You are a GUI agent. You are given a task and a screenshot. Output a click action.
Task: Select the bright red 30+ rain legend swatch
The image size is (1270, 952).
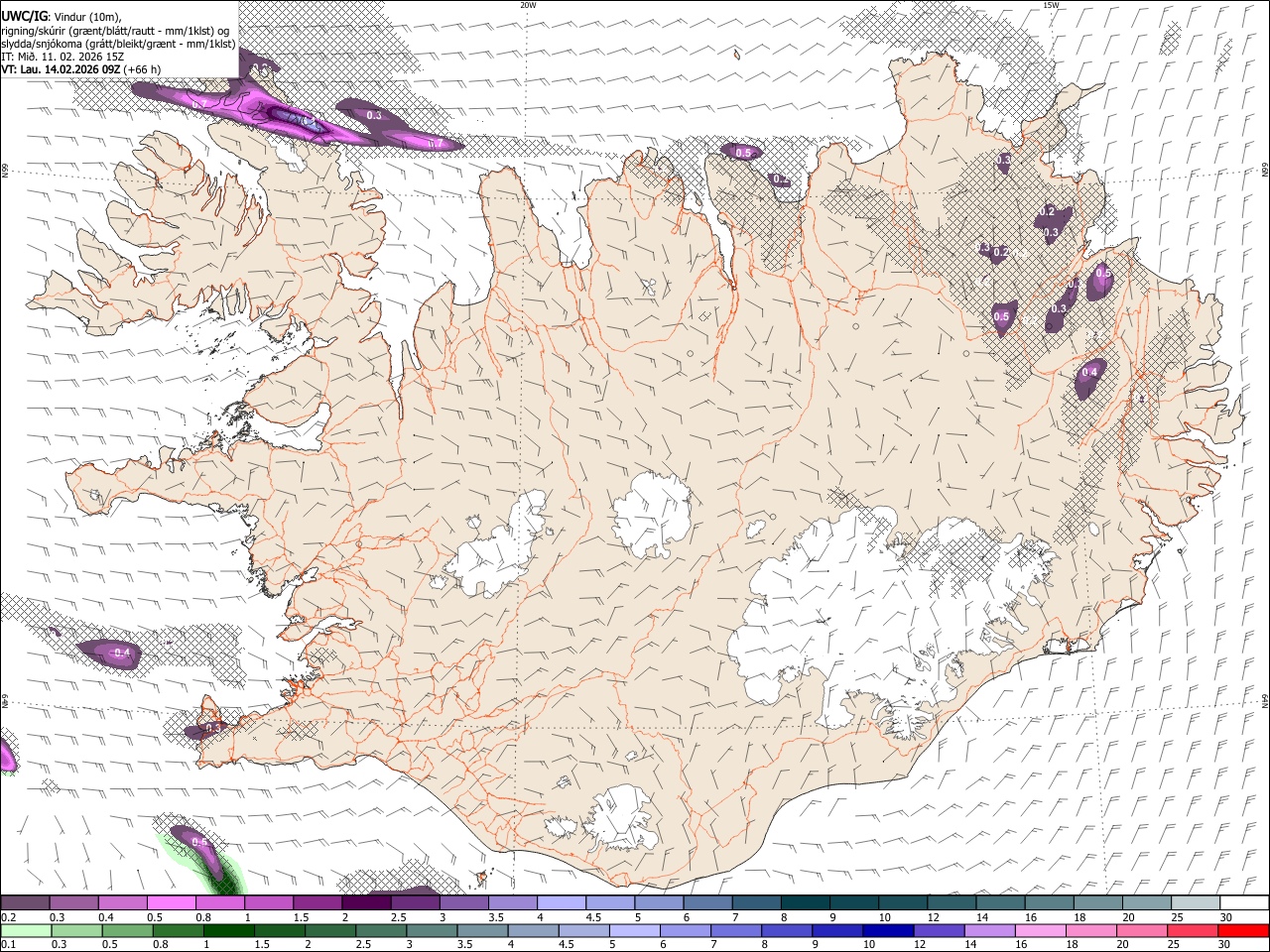pyautogui.click(x=1243, y=931)
